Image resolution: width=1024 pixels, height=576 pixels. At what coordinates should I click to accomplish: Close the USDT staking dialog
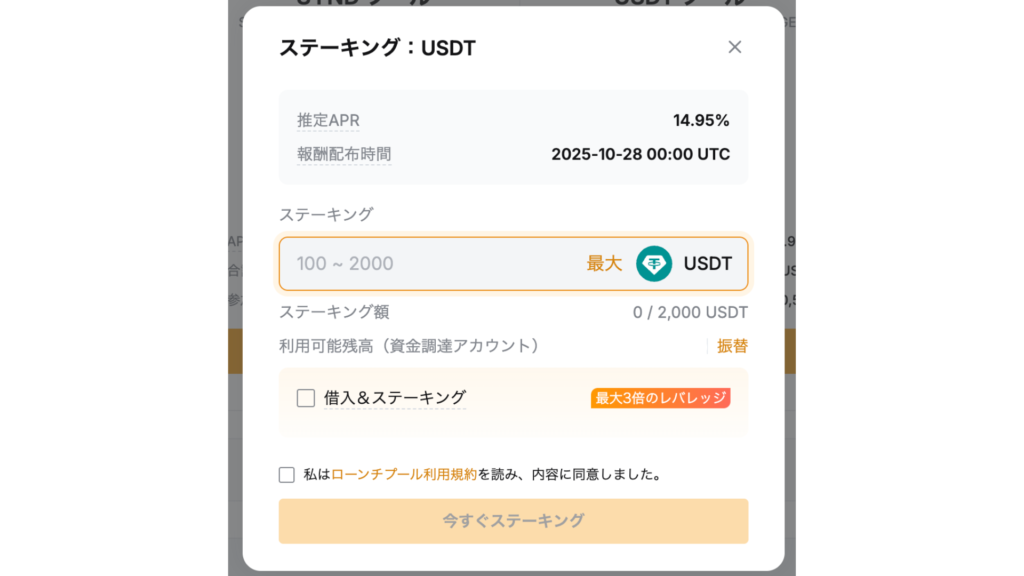(x=735, y=47)
